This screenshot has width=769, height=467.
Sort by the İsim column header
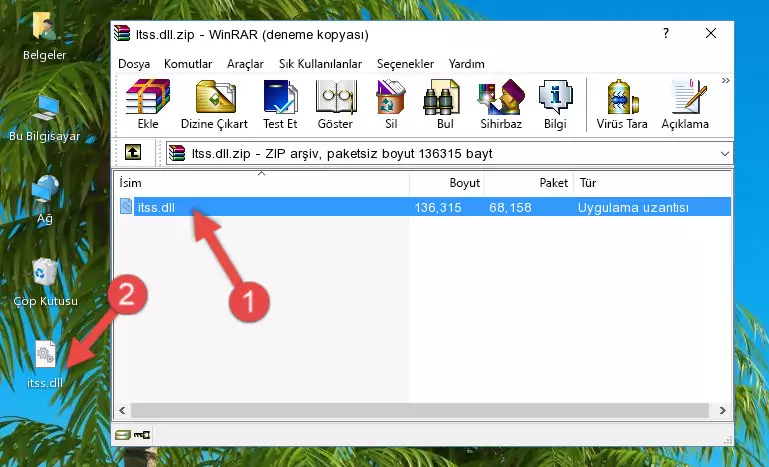262,183
